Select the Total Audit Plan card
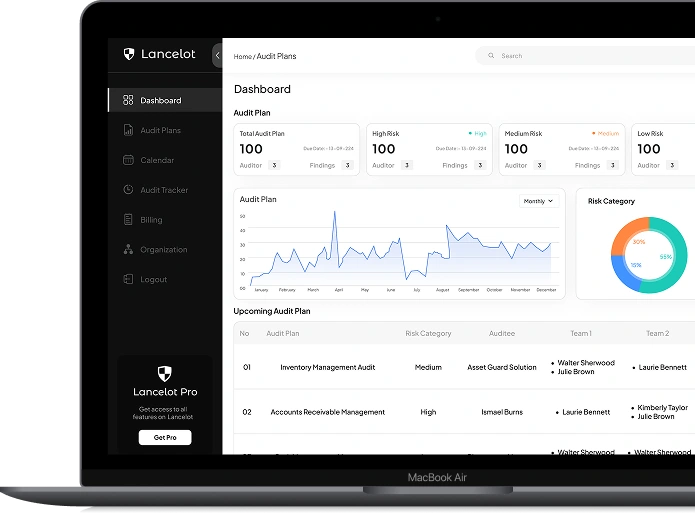The height and width of the screenshot is (514, 695). coord(296,149)
